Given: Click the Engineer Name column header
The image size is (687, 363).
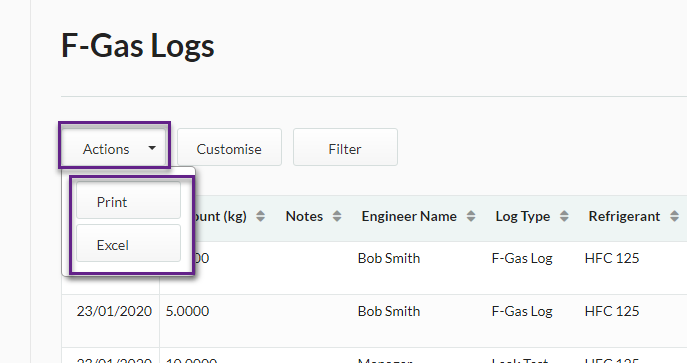Looking at the screenshot, I should coord(409,216).
